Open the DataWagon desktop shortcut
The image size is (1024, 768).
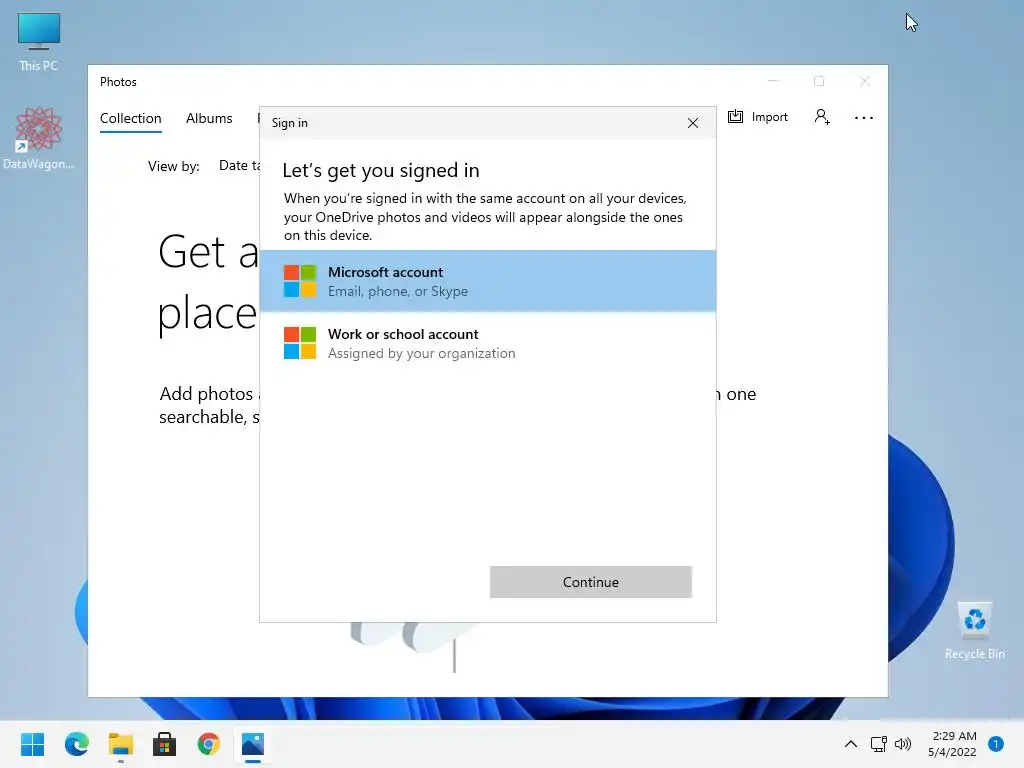click(39, 138)
